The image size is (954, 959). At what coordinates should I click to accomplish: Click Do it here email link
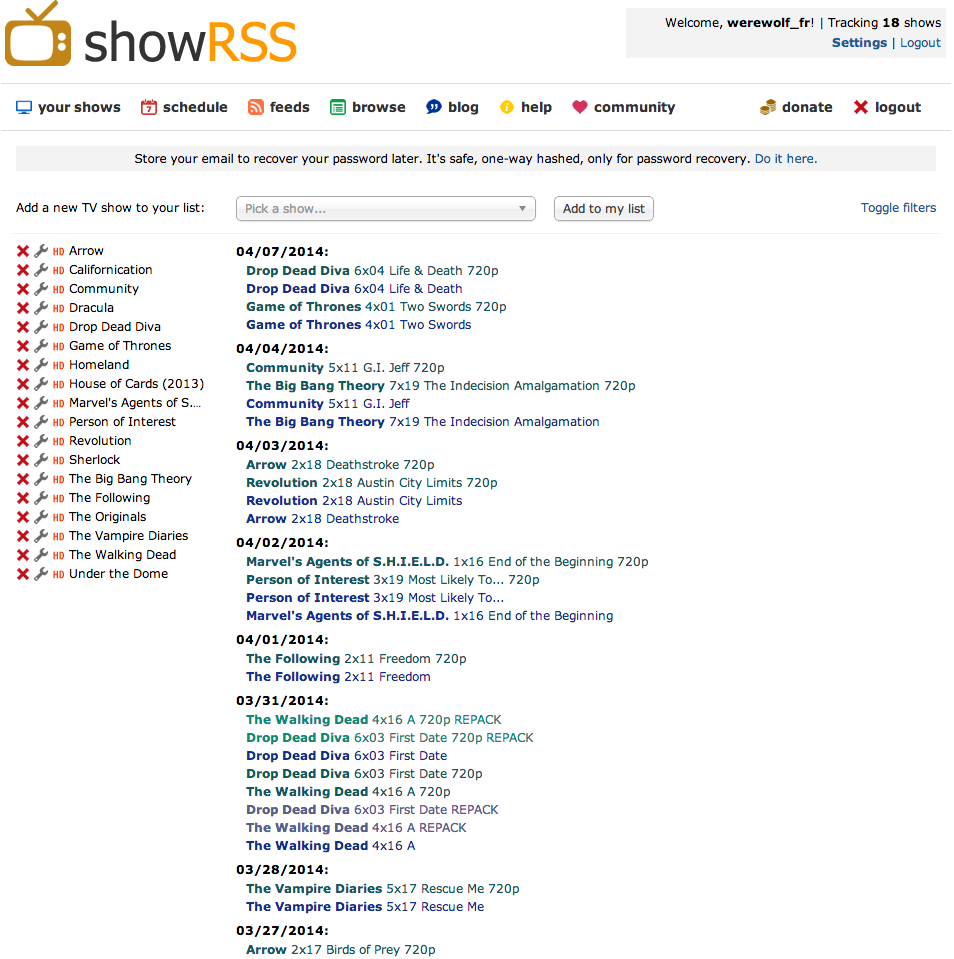pyautogui.click(x=786, y=159)
